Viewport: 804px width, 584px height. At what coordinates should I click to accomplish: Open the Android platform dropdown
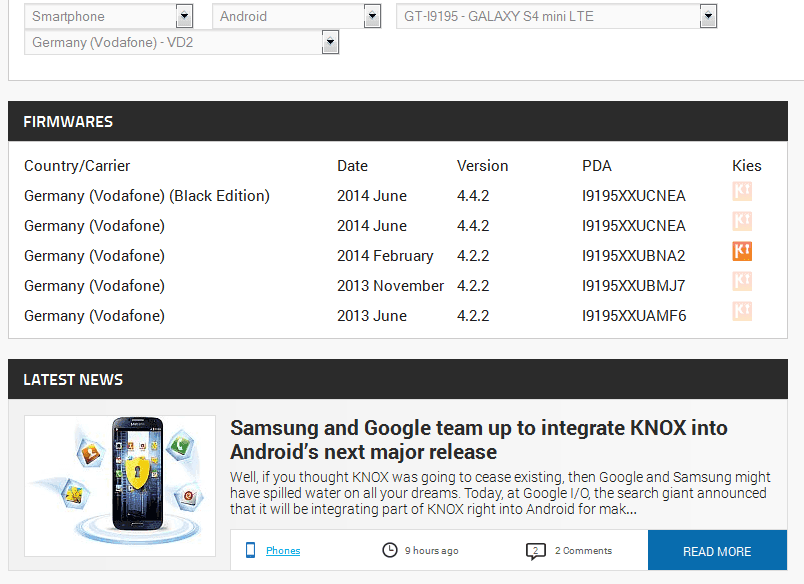tap(296, 16)
